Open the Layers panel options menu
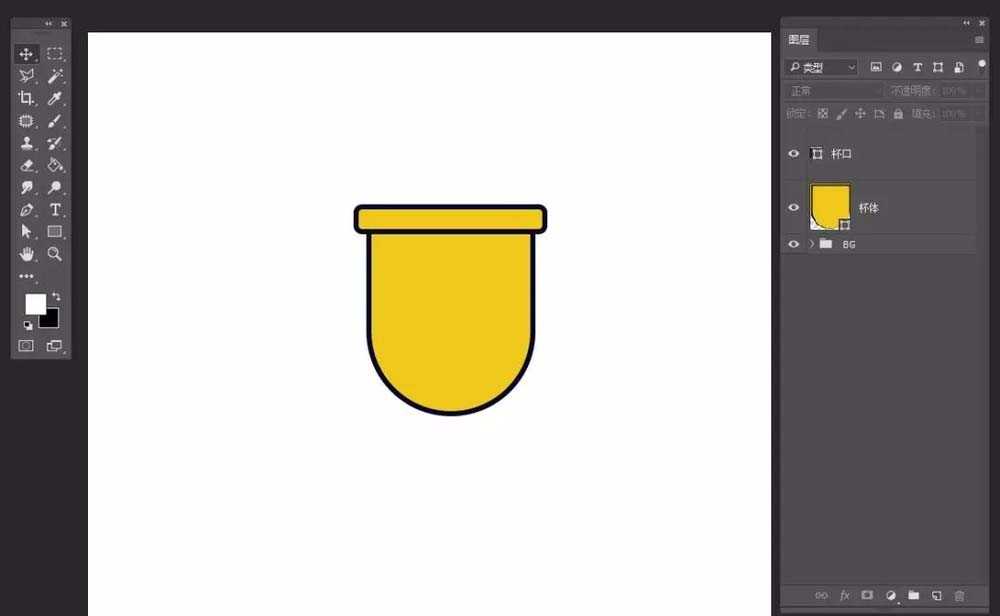The width and height of the screenshot is (1000, 616). (979, 40)
